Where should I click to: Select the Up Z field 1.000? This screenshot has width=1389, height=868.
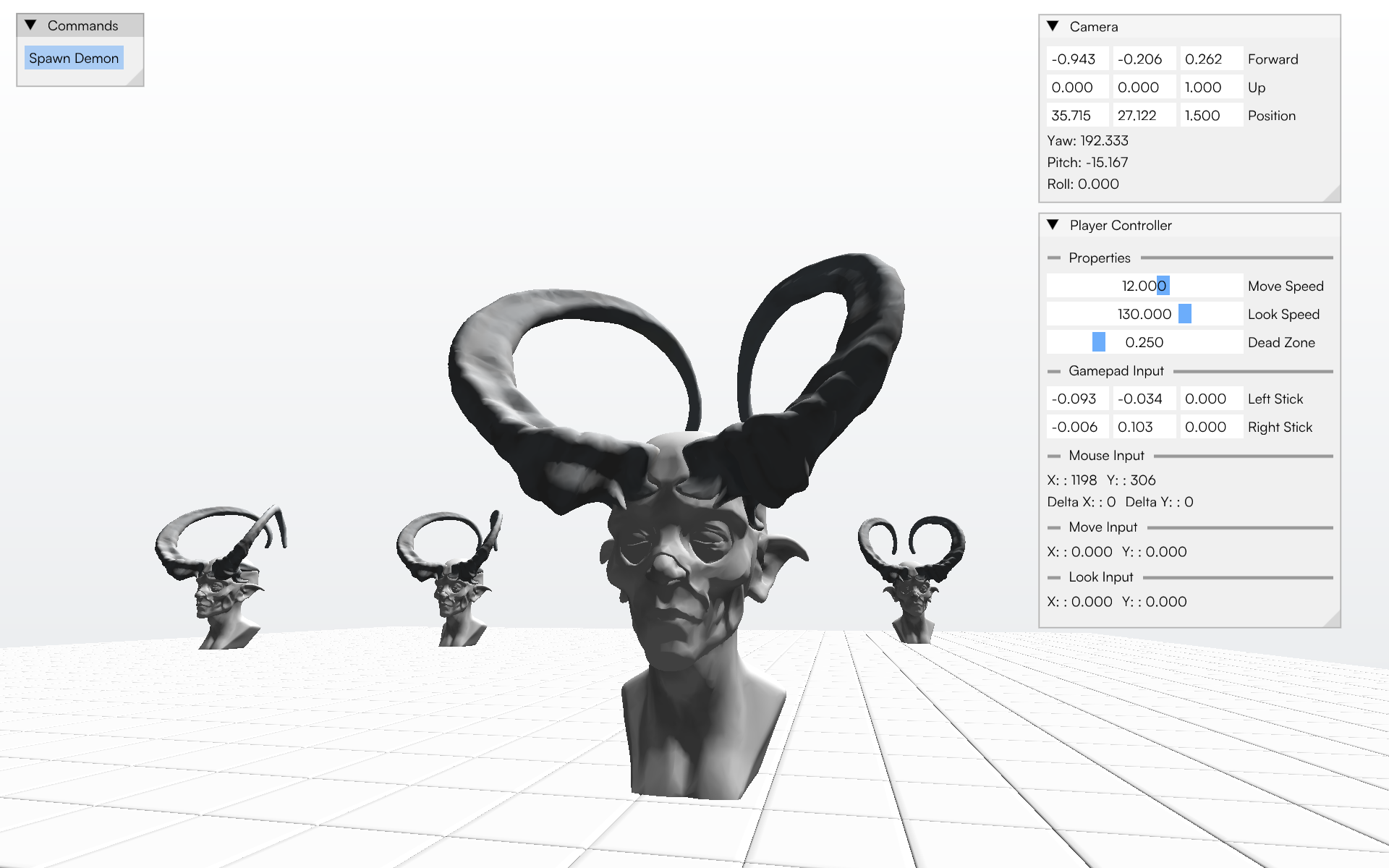1211,87
